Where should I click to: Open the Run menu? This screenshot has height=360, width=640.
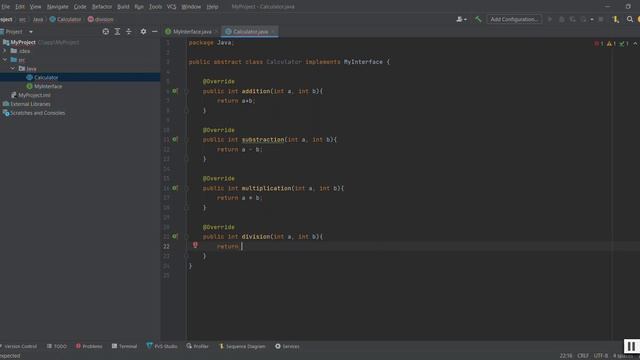coord(139,7)
